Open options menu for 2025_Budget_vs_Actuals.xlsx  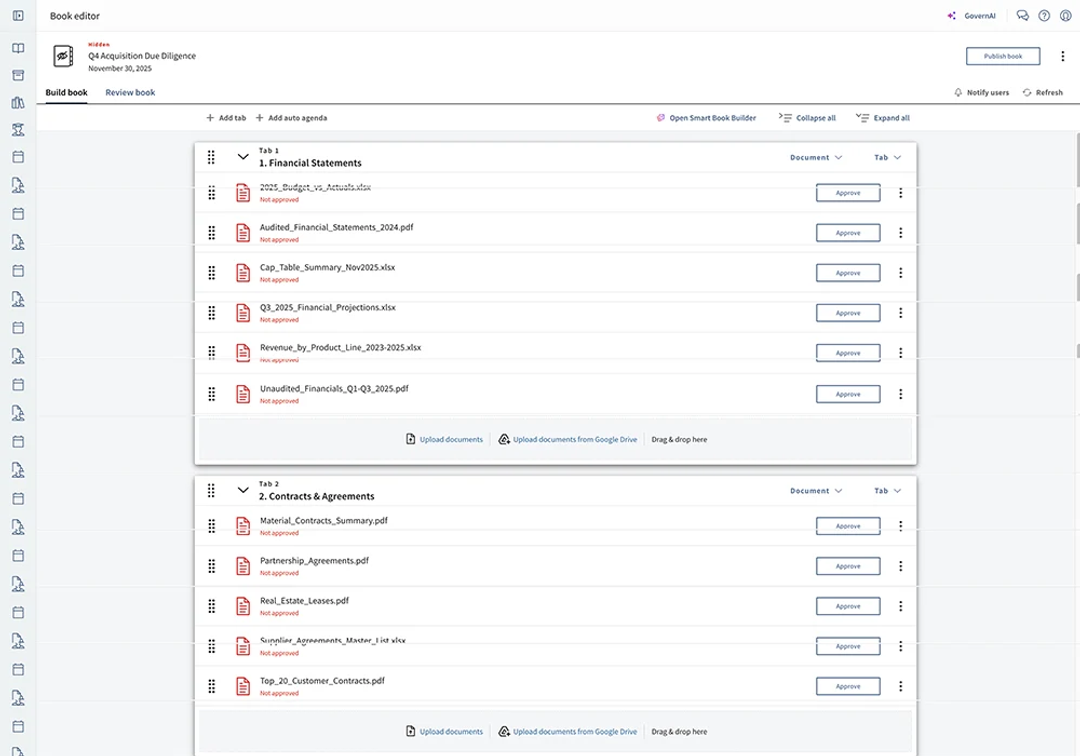(900, 193)
